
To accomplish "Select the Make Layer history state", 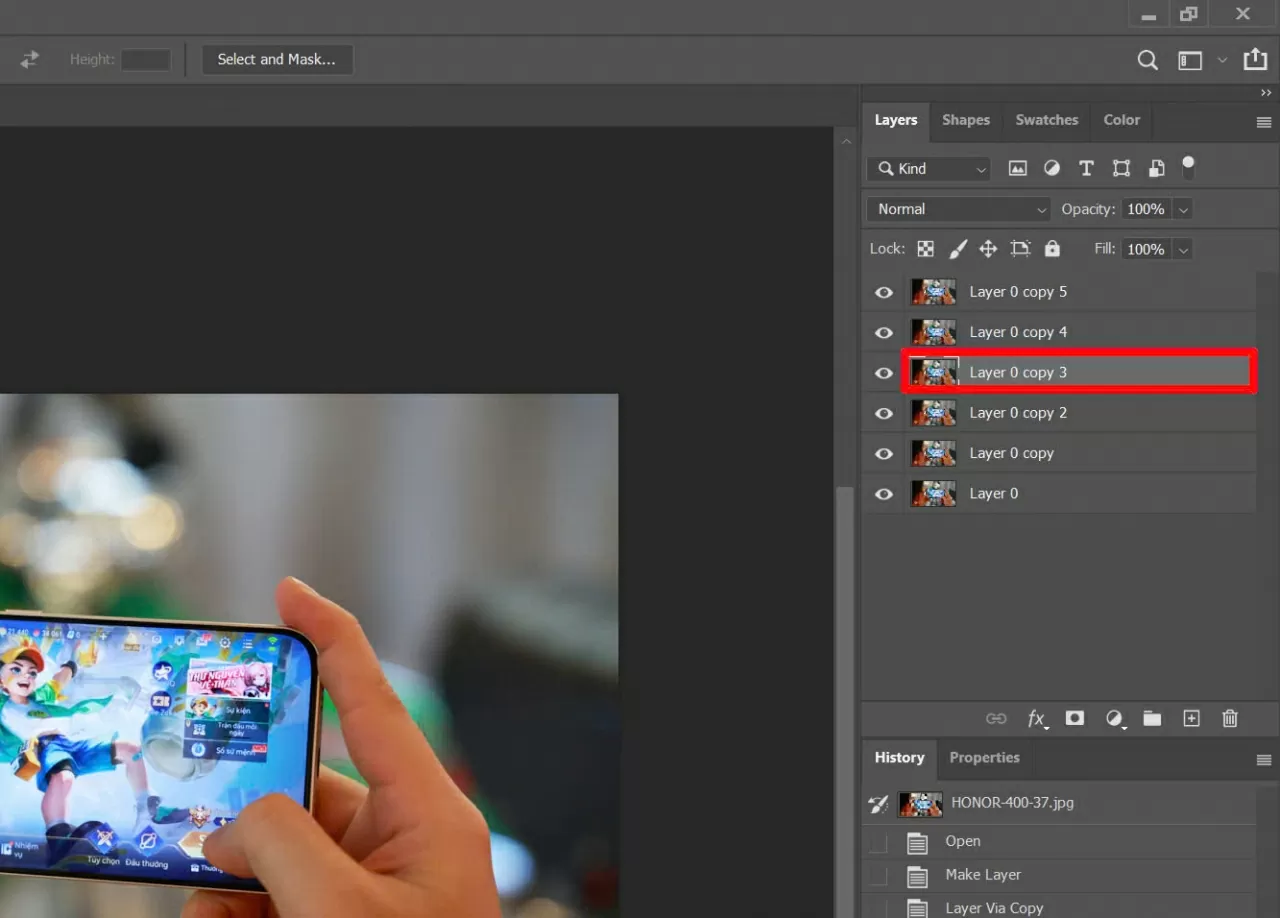I will (982, 875).
